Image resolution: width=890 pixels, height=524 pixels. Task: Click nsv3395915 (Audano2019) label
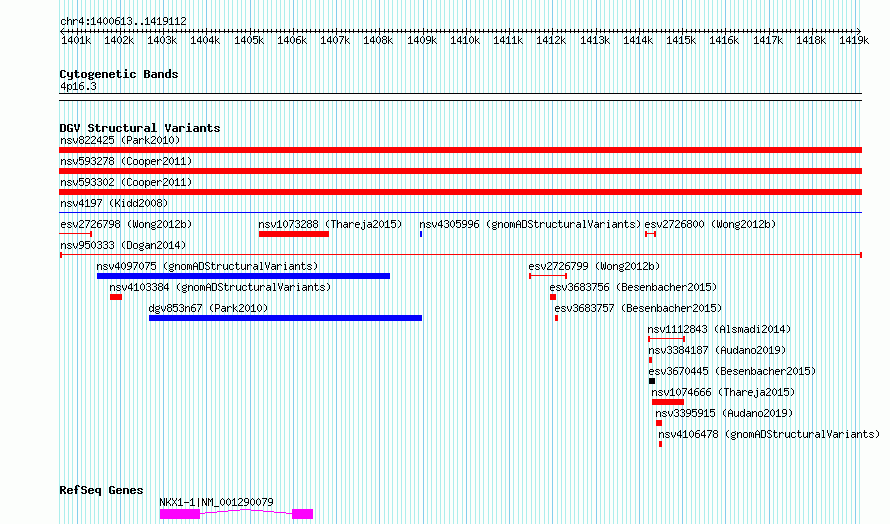[724, 413]
